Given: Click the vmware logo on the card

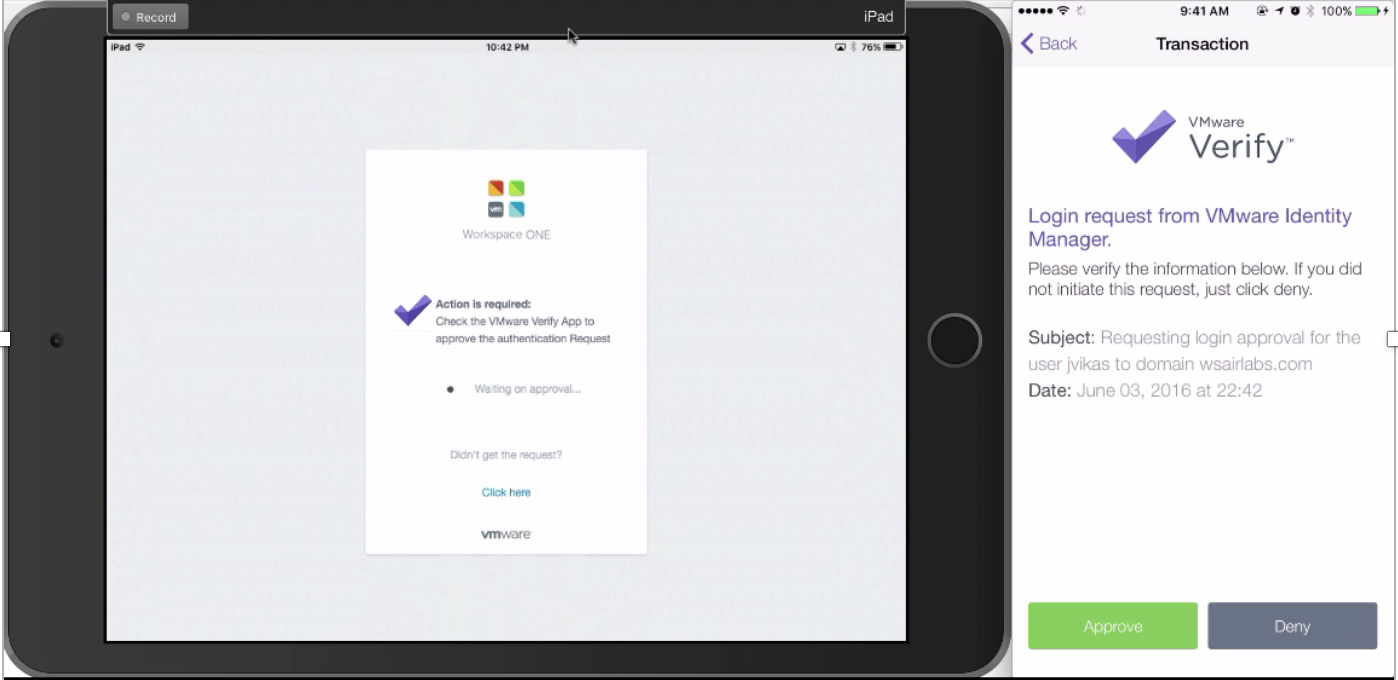Looking at the screenshot, I should pyautogui.click(x=506, y=534).
